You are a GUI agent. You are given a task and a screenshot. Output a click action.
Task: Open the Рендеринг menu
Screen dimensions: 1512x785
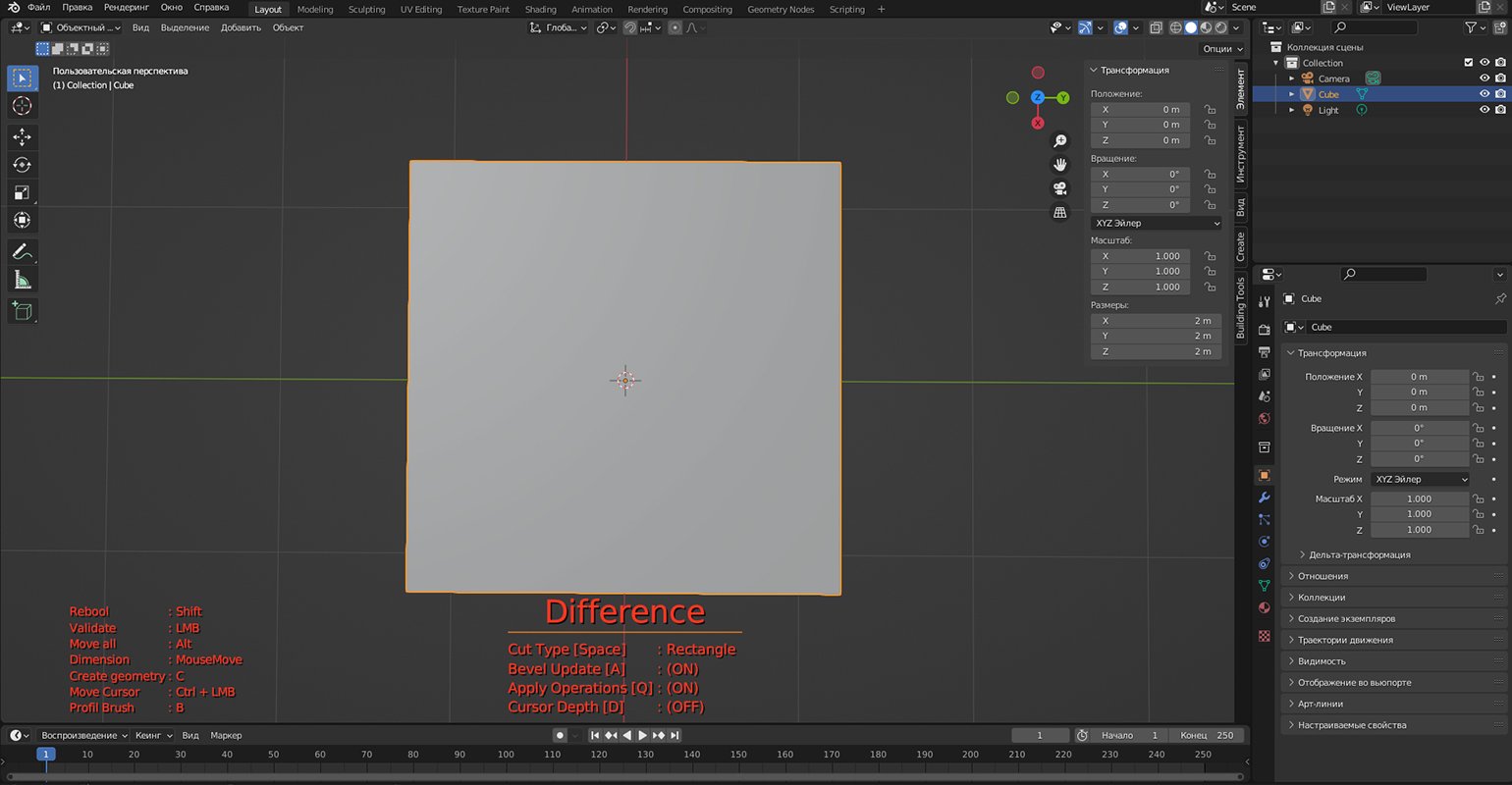(x=127, y=8)
